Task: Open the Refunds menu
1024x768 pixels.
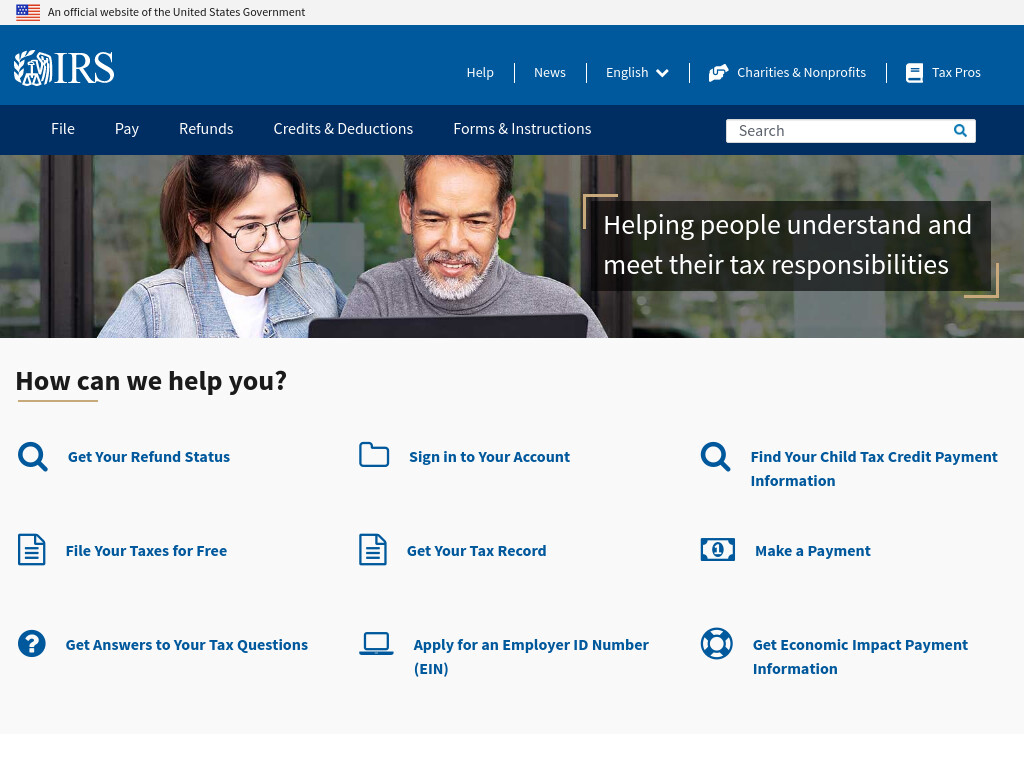Action: pos(206,129)
